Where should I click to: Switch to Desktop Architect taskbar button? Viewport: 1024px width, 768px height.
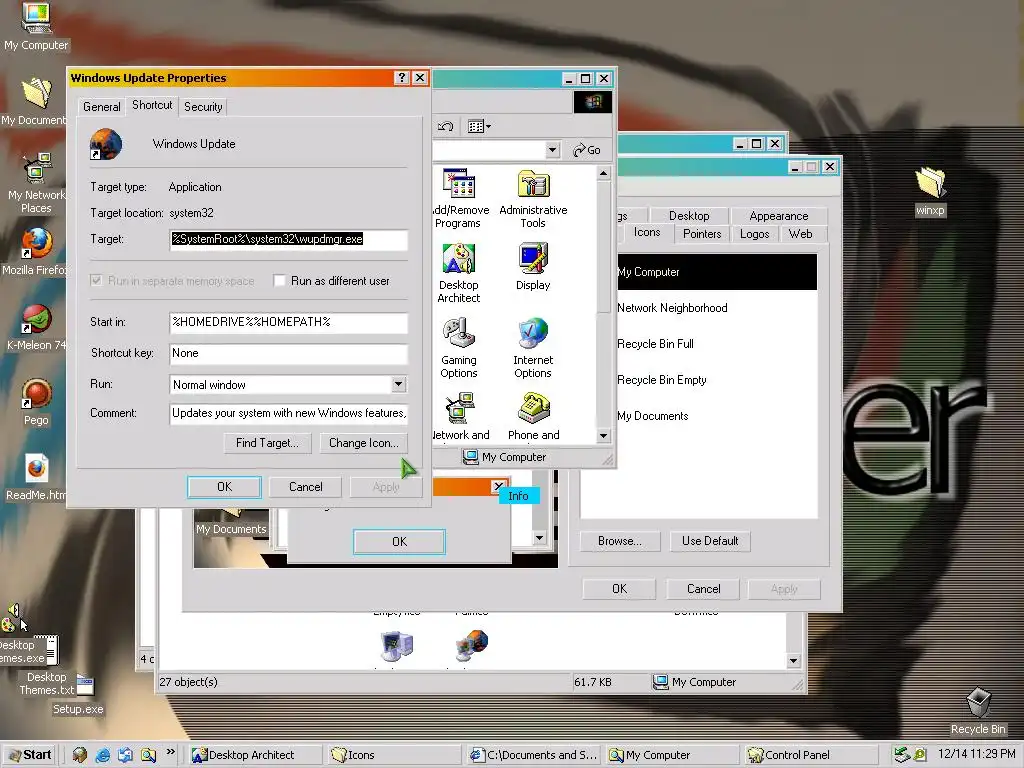[255, 755]
